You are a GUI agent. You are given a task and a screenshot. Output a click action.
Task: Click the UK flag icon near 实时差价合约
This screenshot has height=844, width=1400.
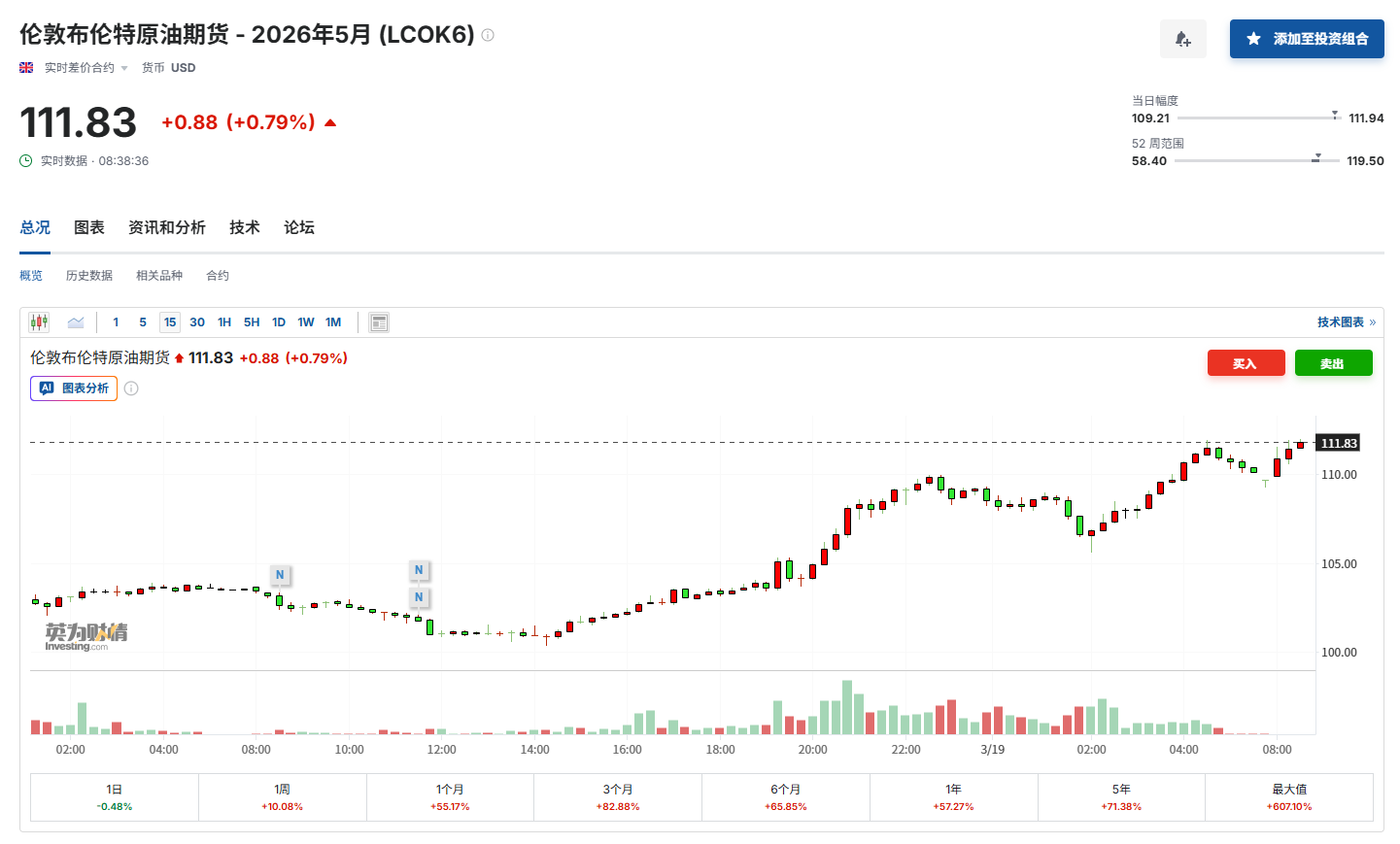(x=24, y=68)
